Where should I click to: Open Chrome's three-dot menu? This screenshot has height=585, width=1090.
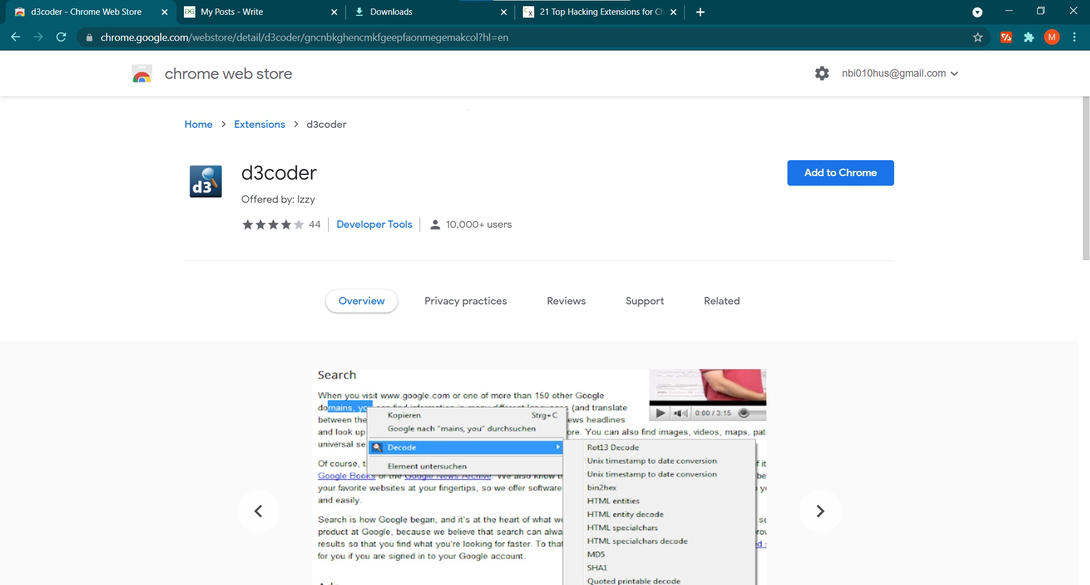point(1075,38)
